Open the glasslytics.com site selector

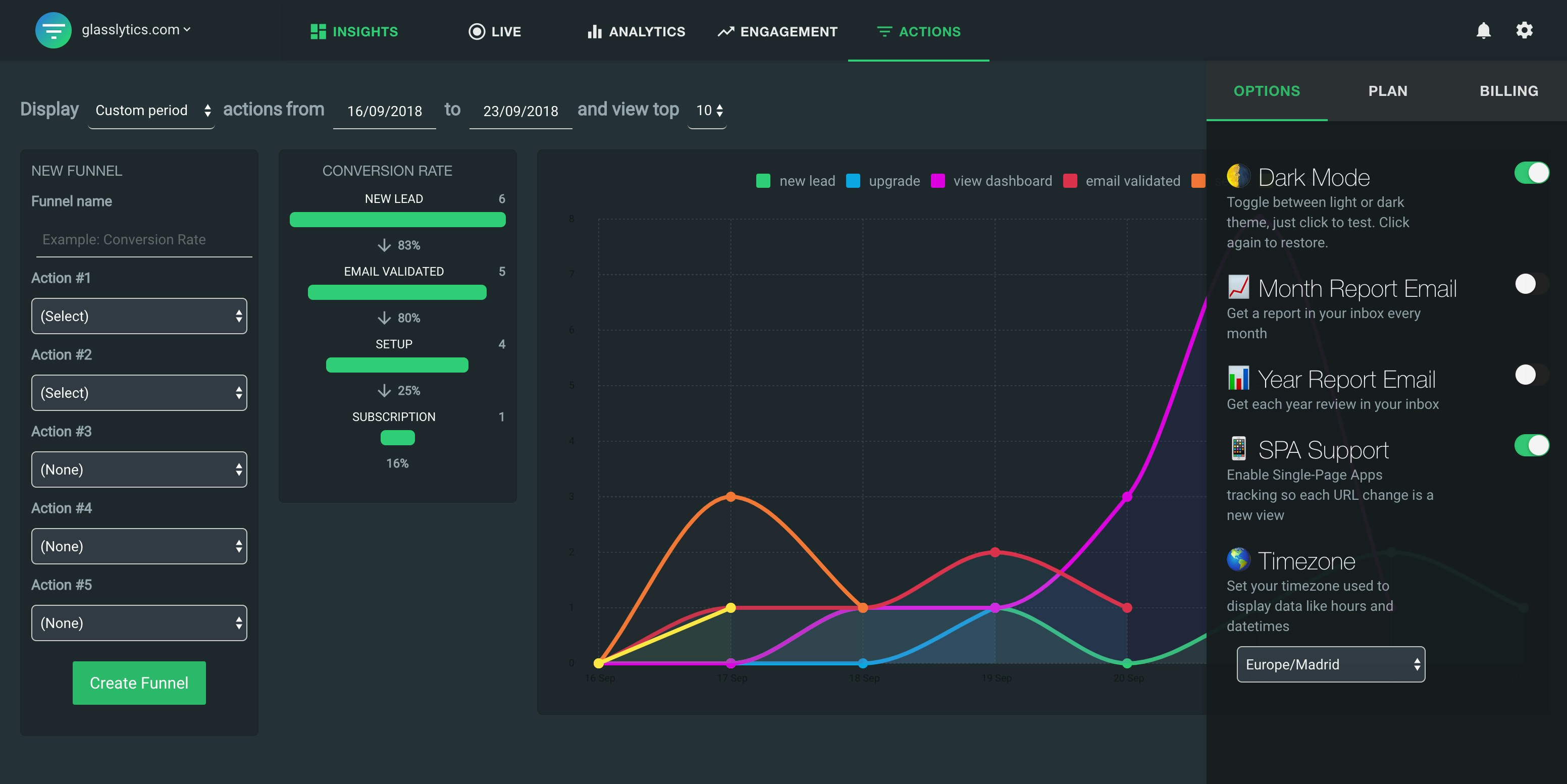coord(136,30)
